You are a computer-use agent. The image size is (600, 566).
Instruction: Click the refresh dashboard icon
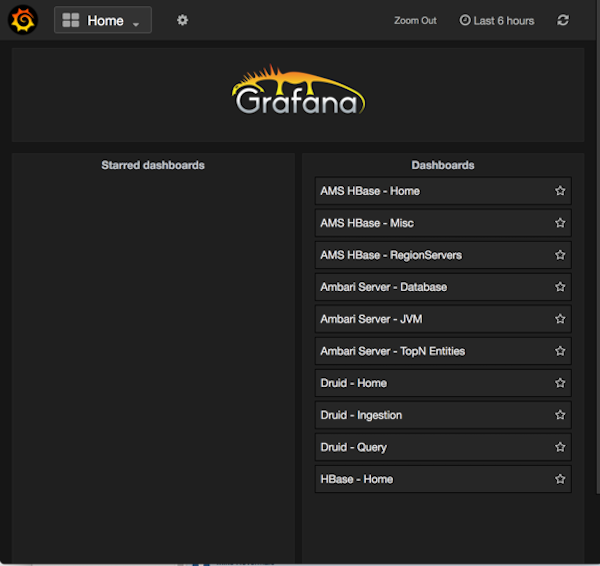pyautogui.click(x=563, y=20)
